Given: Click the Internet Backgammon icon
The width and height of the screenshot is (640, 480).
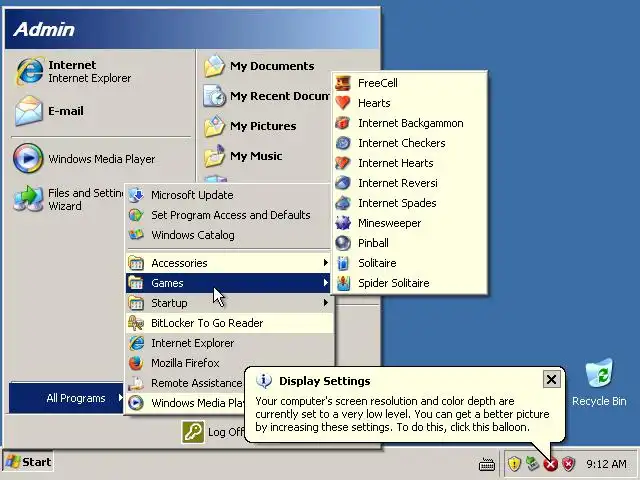Looking at the screenshot, I should [343, 123].
